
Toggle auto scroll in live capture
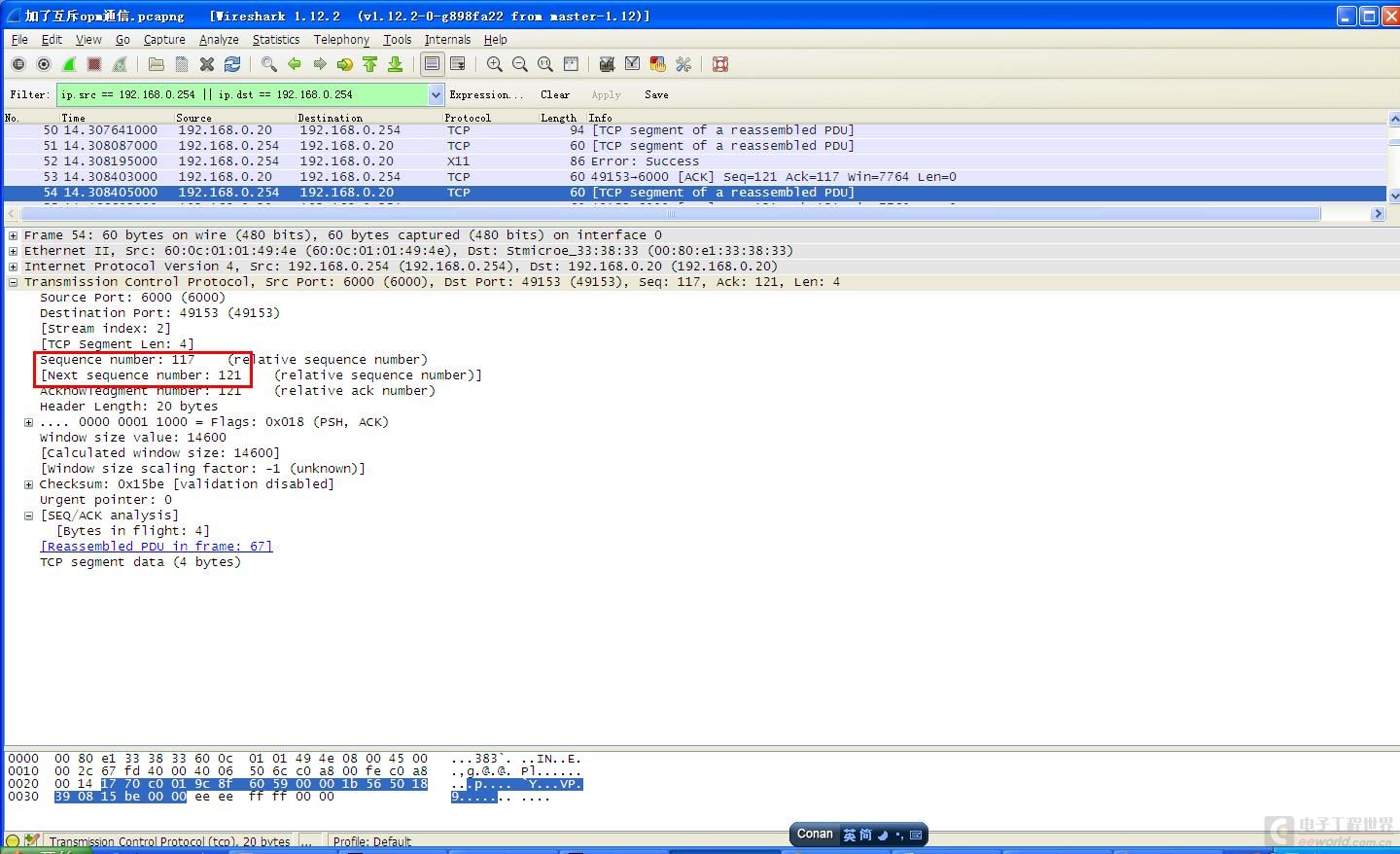457,64
